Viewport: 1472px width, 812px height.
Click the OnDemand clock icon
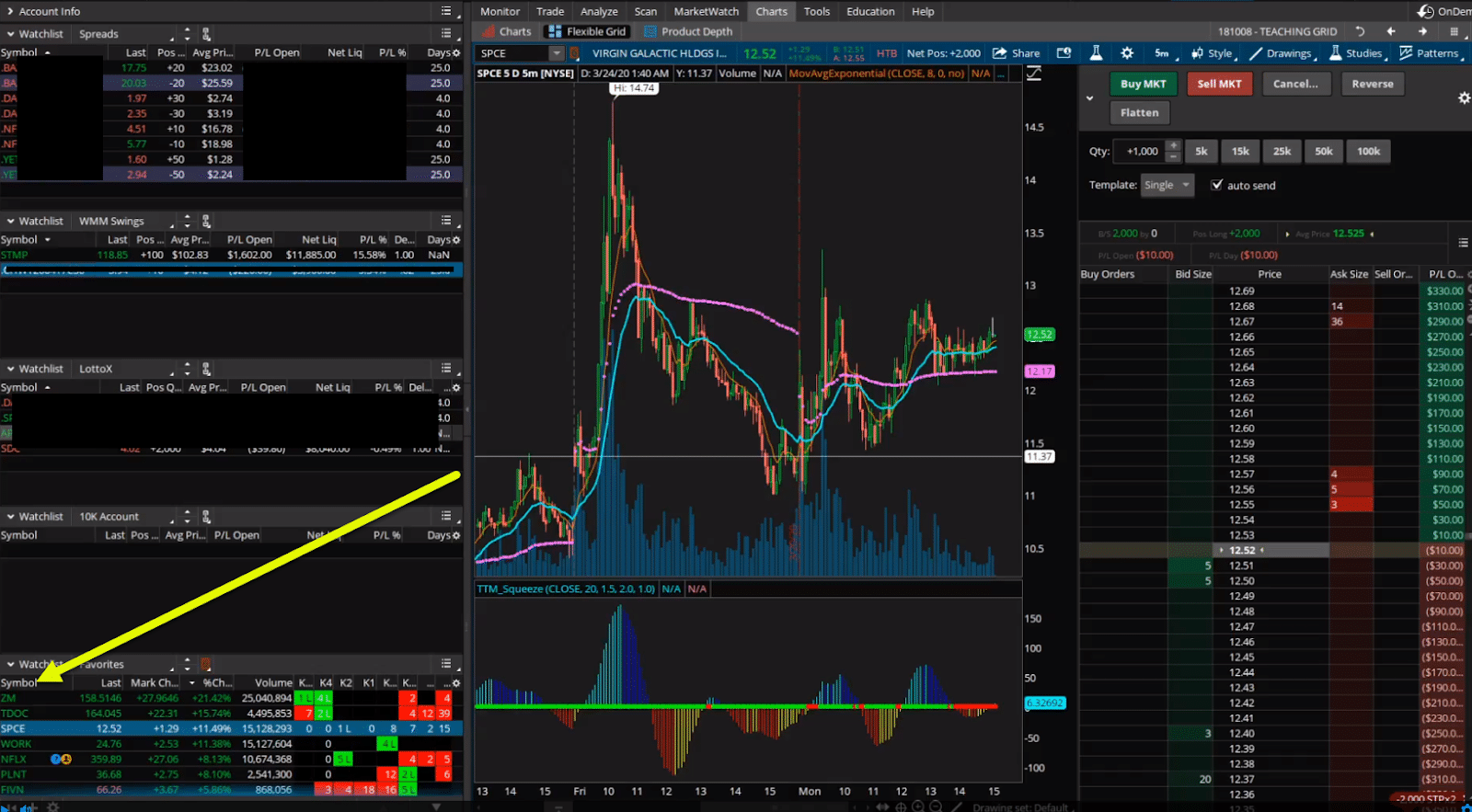click(x=1426, y=11)
